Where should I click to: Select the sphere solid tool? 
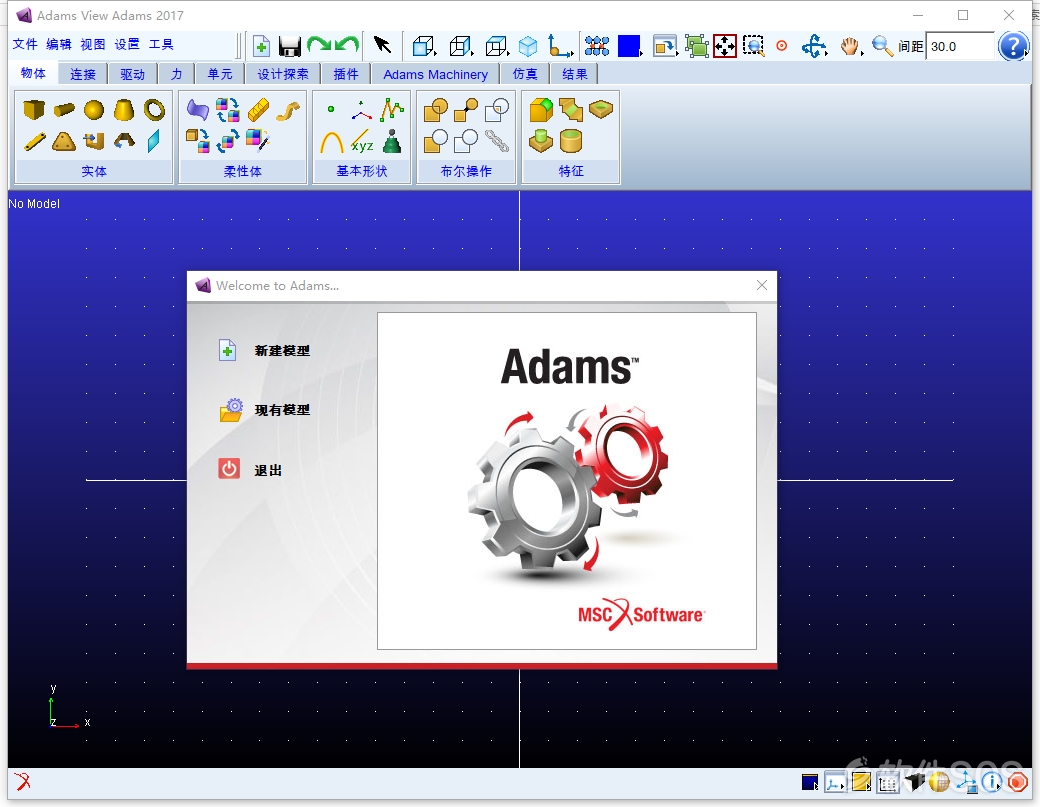click(94, 109)
